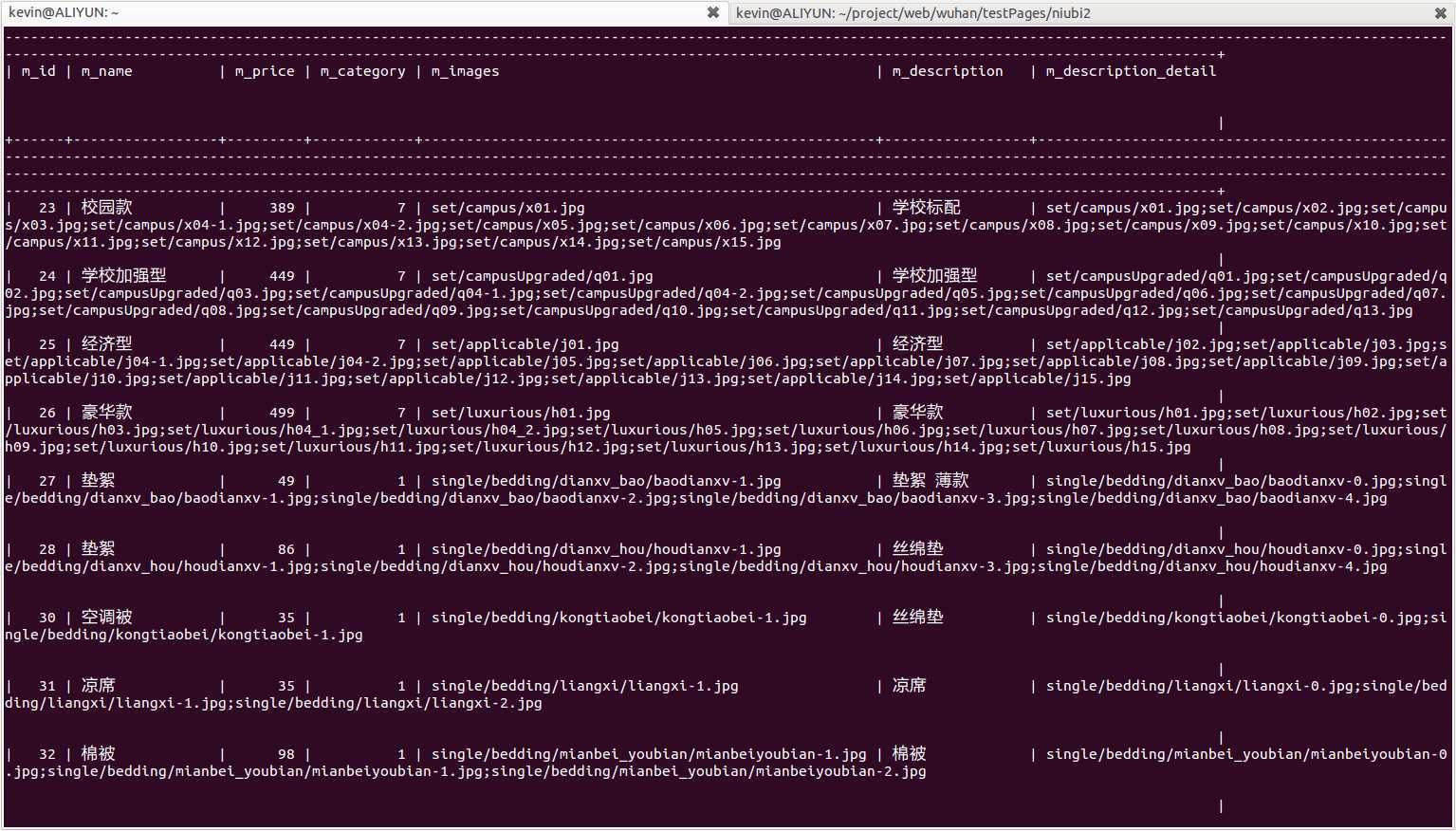Click the houdianxv-1.jpg image path
Image resolution: width=1456 pixels, height=831 pixels.
[x=606, y=549]
